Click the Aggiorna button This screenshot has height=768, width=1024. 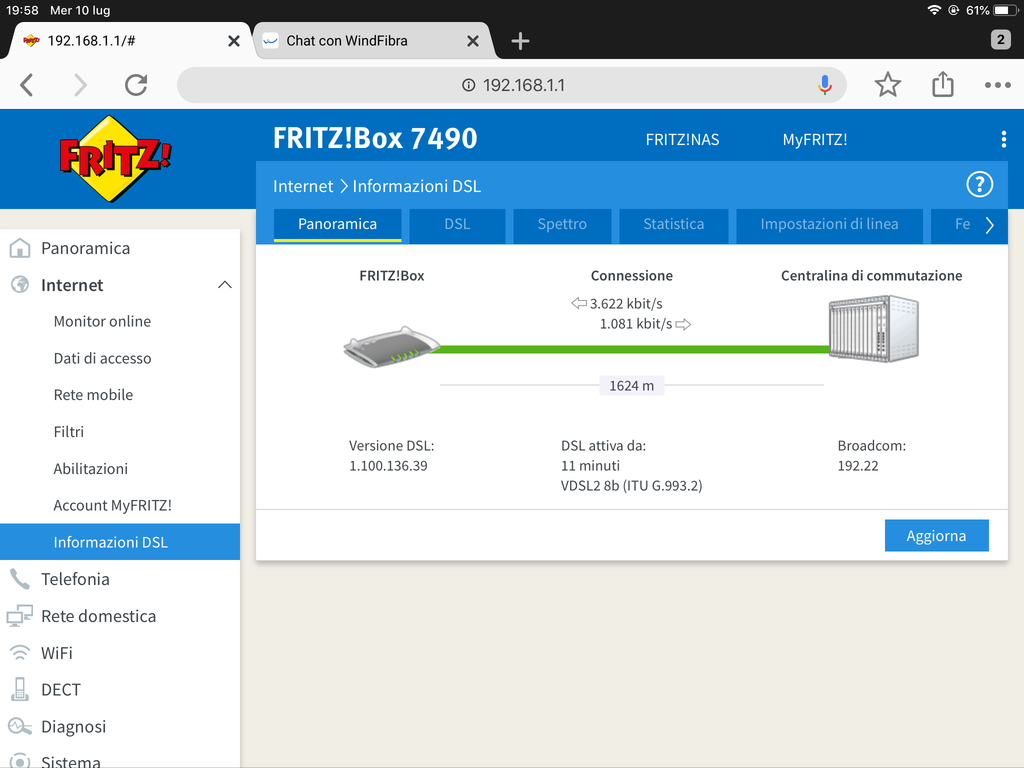936,536
